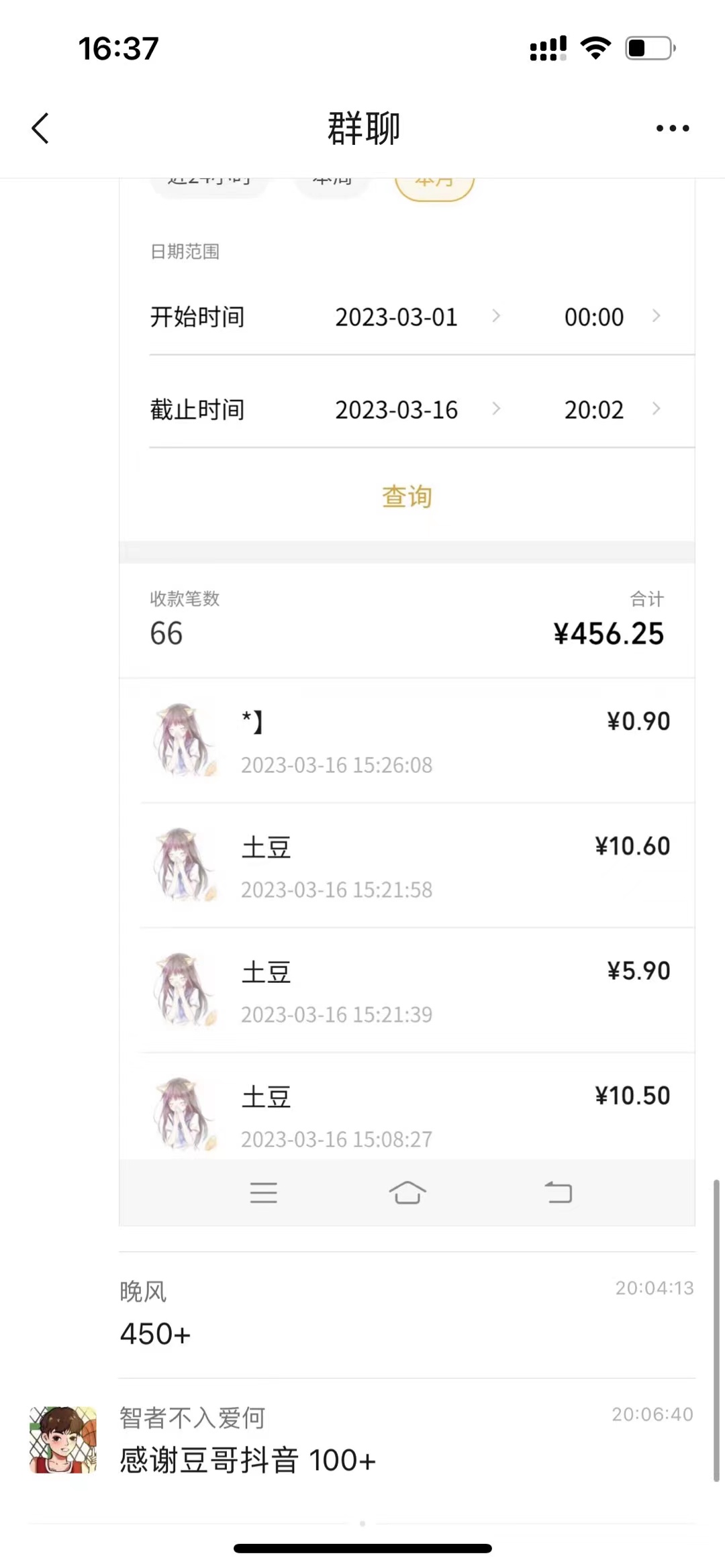This screenshot has height=1568, width=725.
Task: Expand end date 2023-03-16 picker
Action: click(x=416, y=409)
